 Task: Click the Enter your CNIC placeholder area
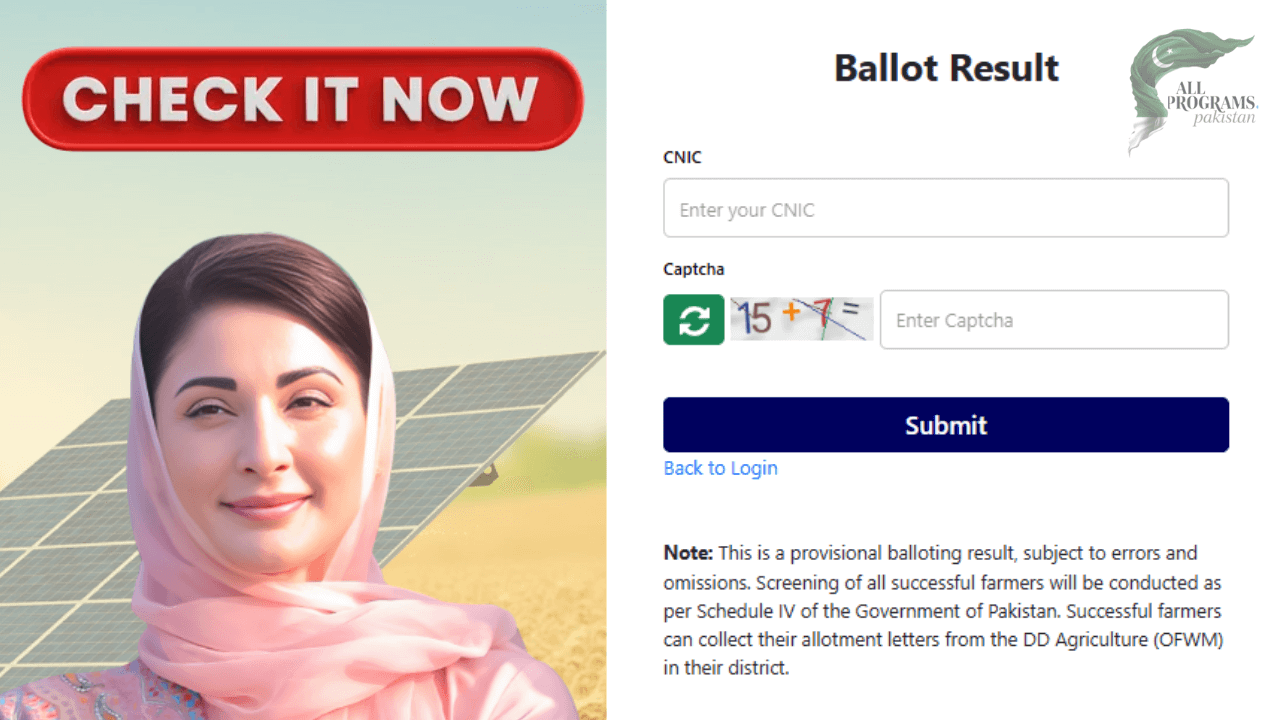point(945,207)
